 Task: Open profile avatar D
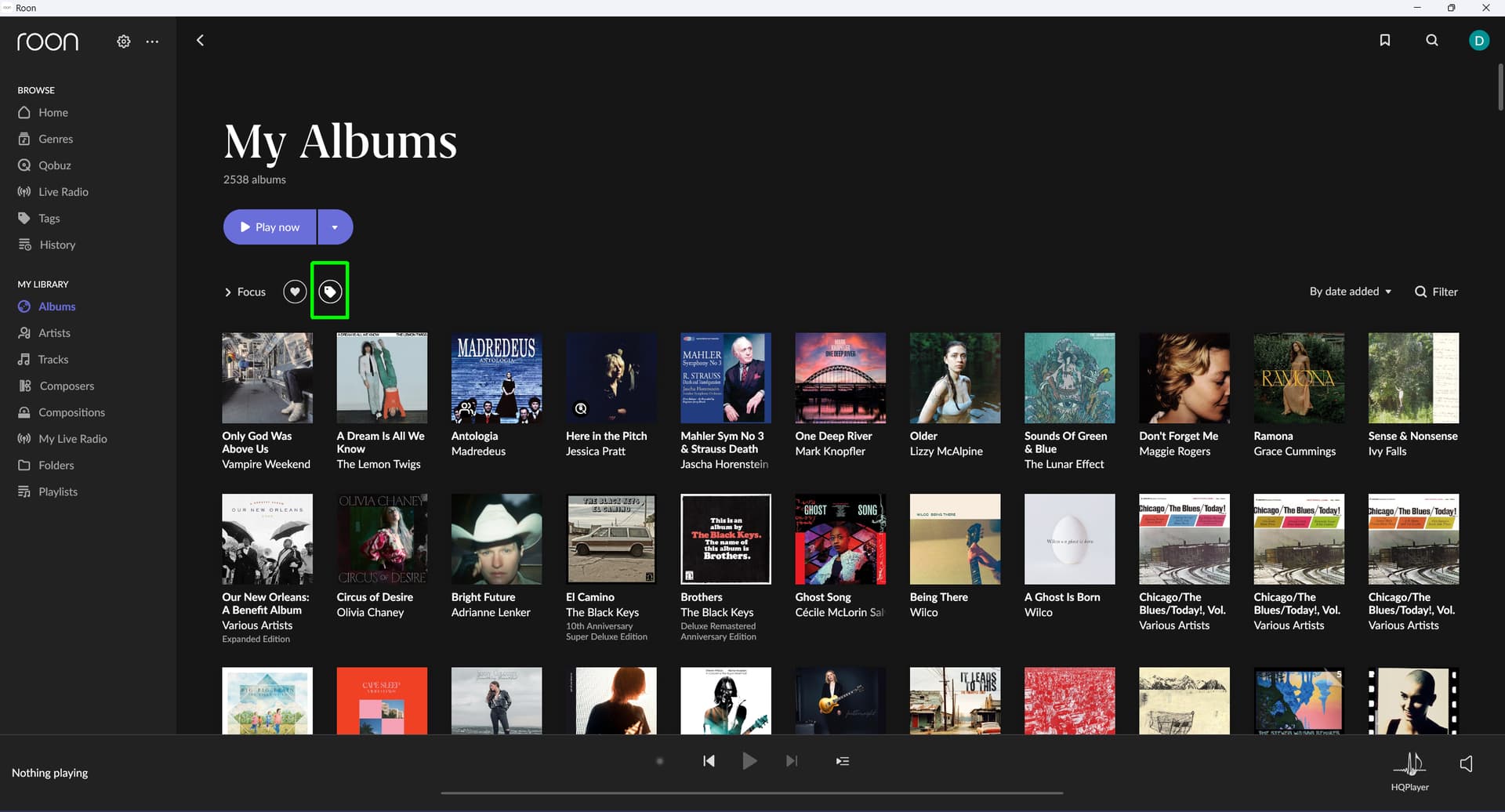click(x=1478, y=40)
